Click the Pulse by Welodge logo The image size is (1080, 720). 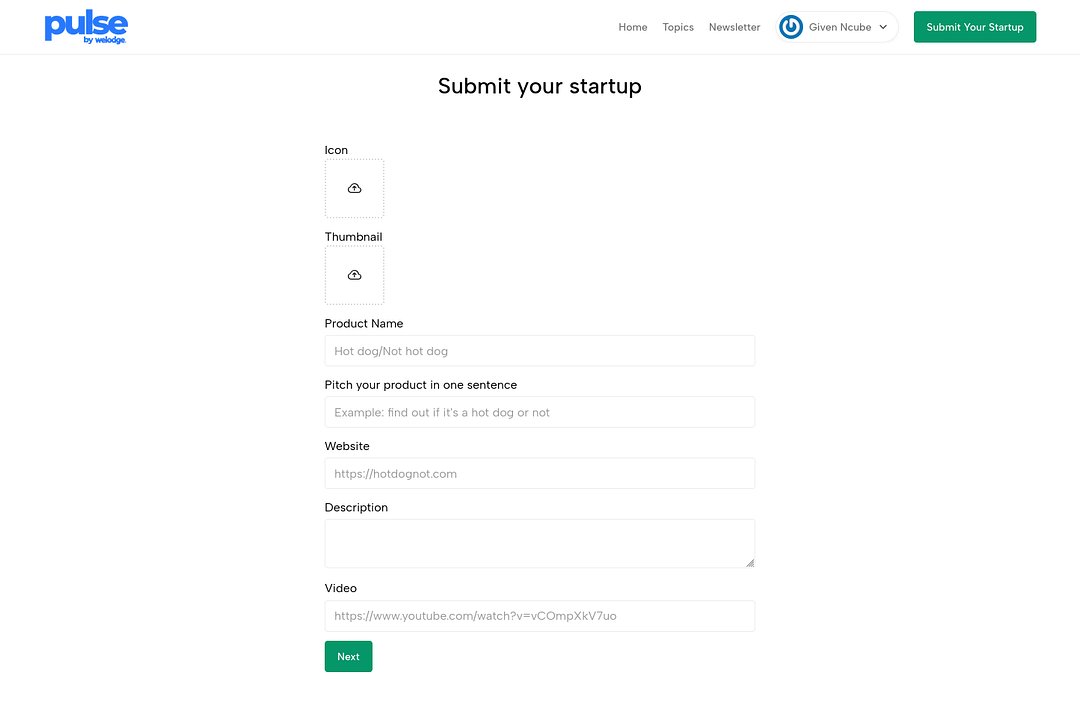coord(86,28)
